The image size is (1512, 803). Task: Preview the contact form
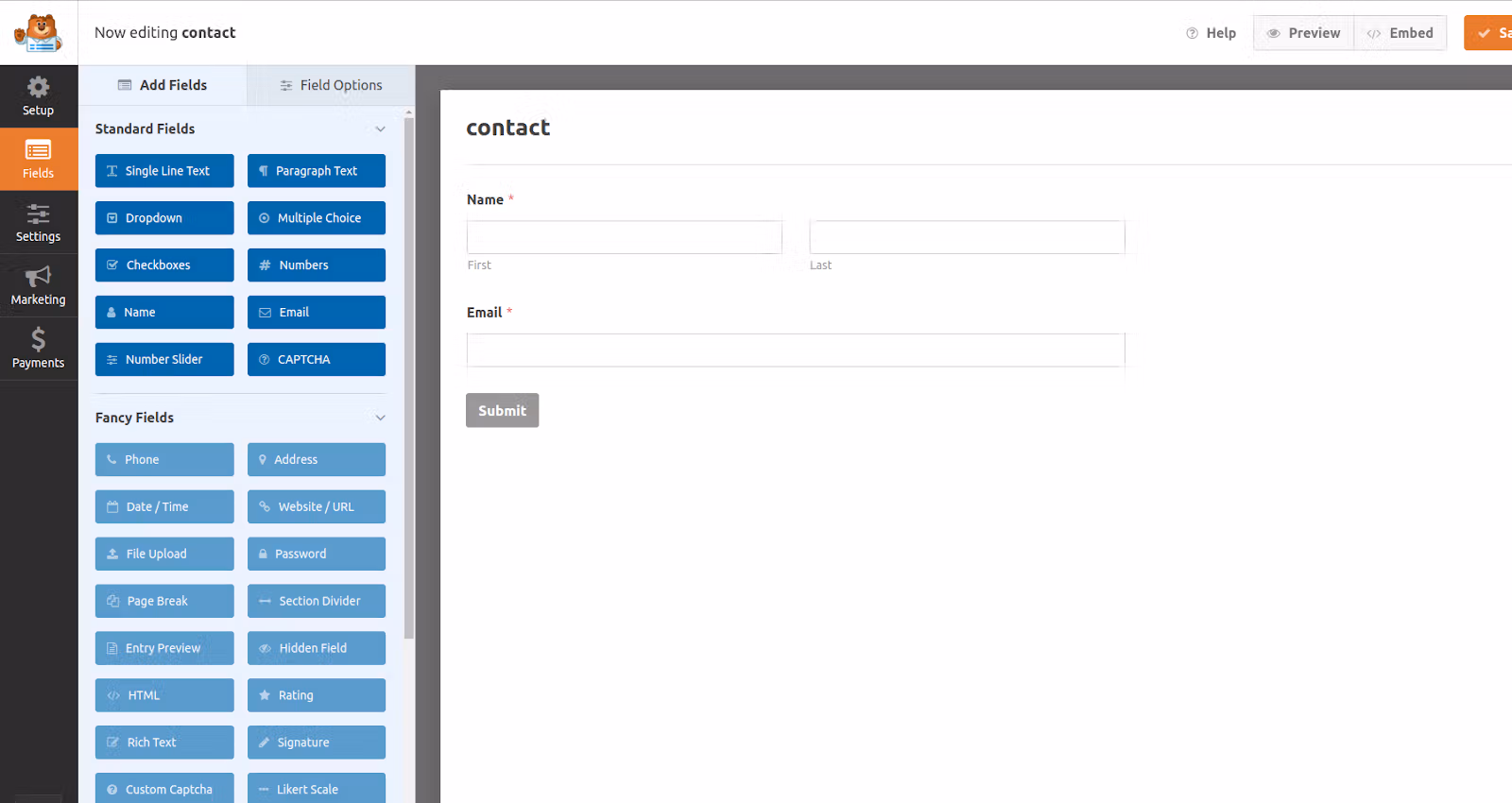[1304, 33]
